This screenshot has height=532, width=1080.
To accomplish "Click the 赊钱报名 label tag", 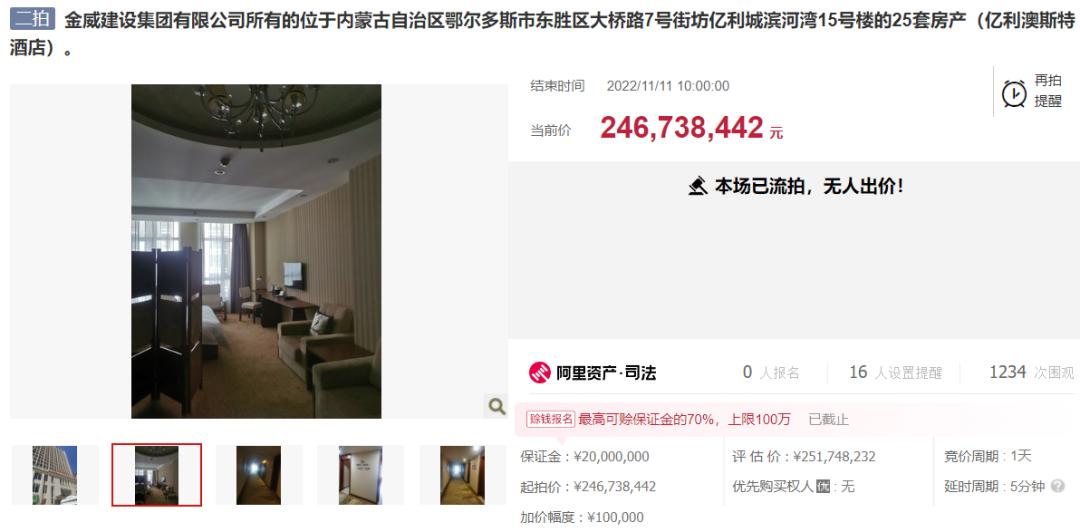I will click(x=550, y=418).
